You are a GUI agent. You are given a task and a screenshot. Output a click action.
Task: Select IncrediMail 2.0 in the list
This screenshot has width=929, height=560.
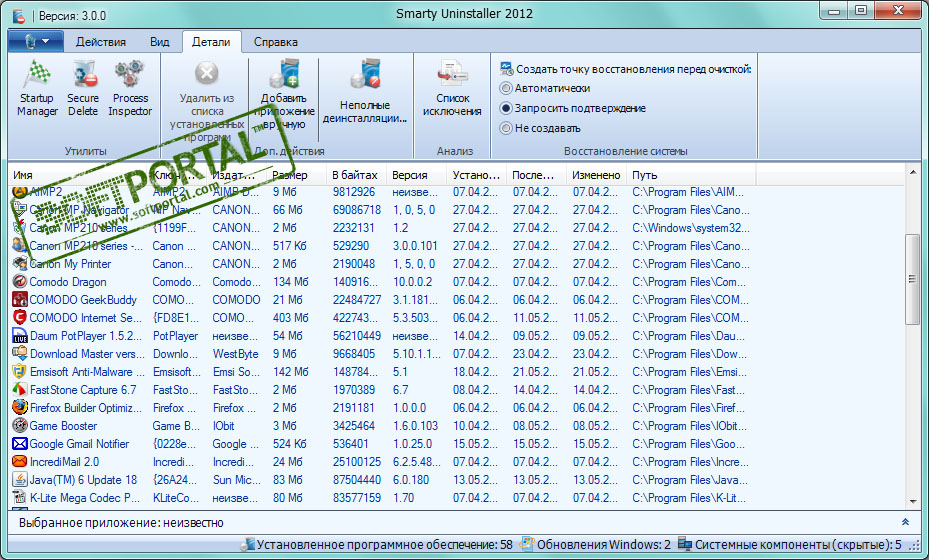64,462
